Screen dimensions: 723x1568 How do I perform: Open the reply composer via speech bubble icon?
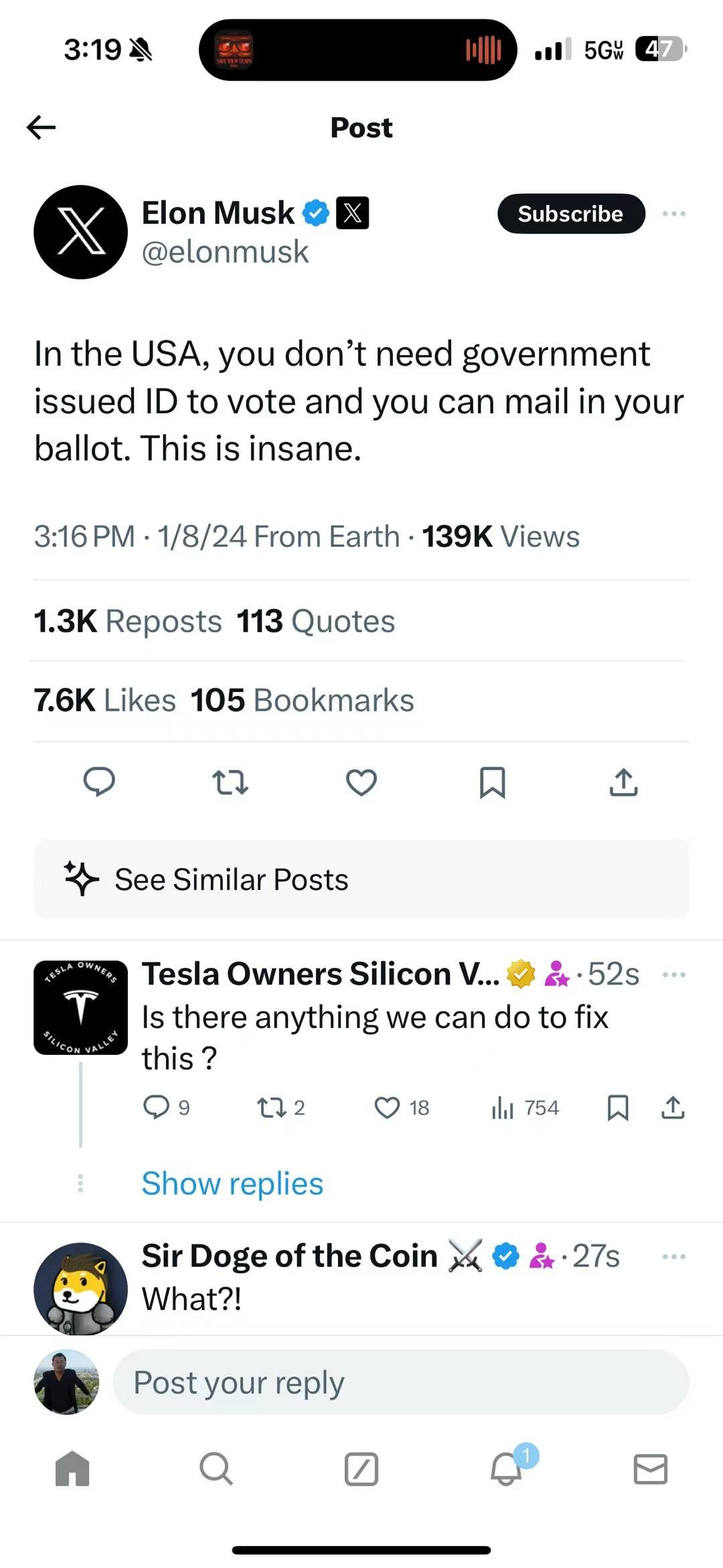(x=99, y=783)
